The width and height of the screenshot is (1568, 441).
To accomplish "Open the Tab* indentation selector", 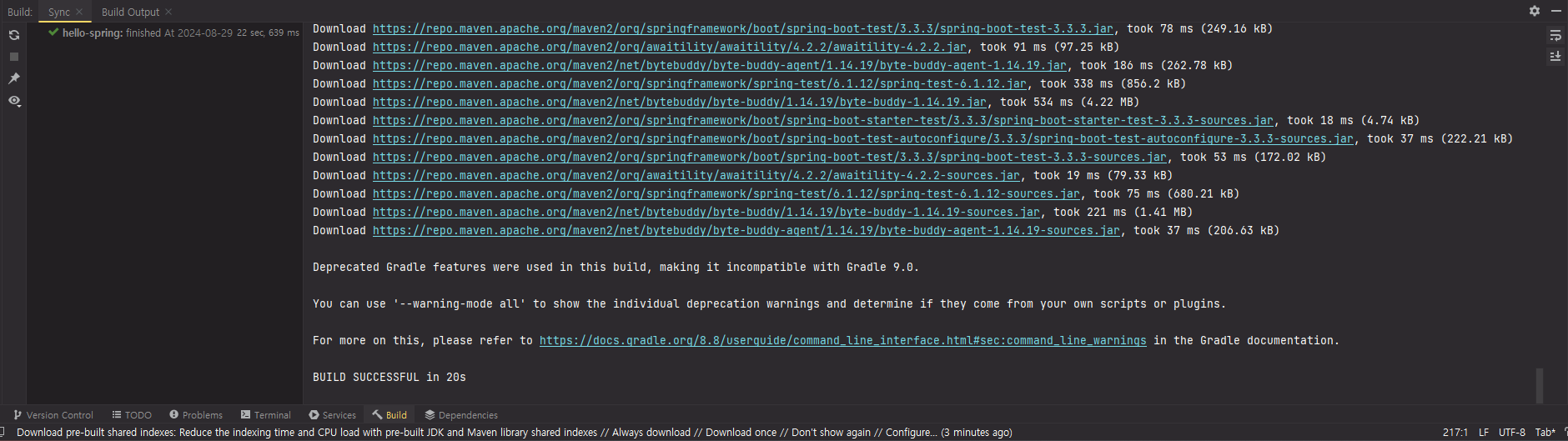I will tap(1545, 432).
